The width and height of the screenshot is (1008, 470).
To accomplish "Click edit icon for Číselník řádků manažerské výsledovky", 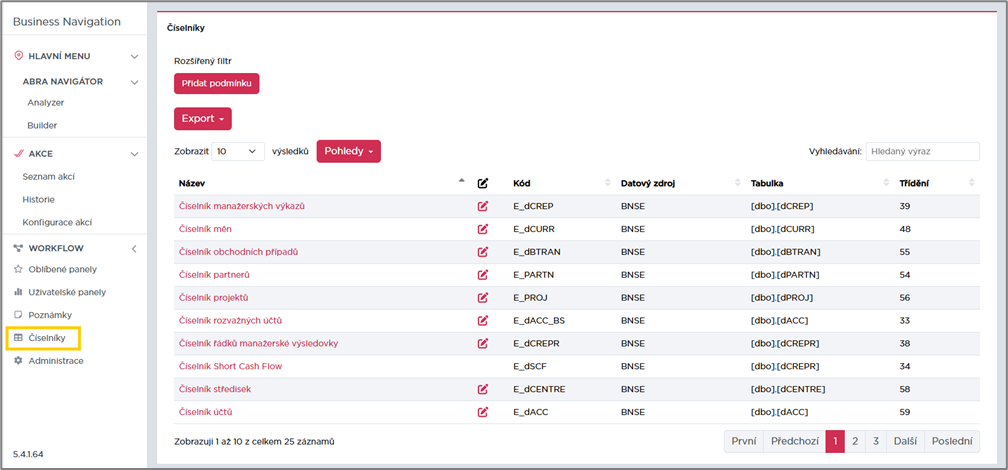I will 483,343.
